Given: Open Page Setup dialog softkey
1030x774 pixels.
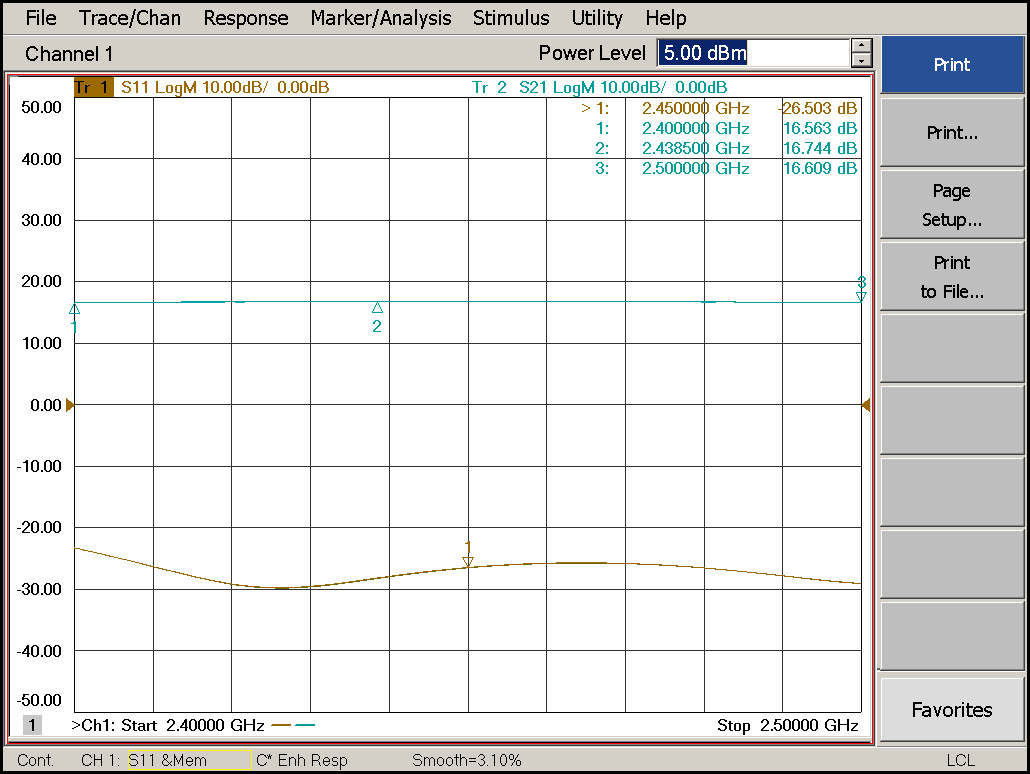Looking at the screenshot, I should [x=952, y=205].
